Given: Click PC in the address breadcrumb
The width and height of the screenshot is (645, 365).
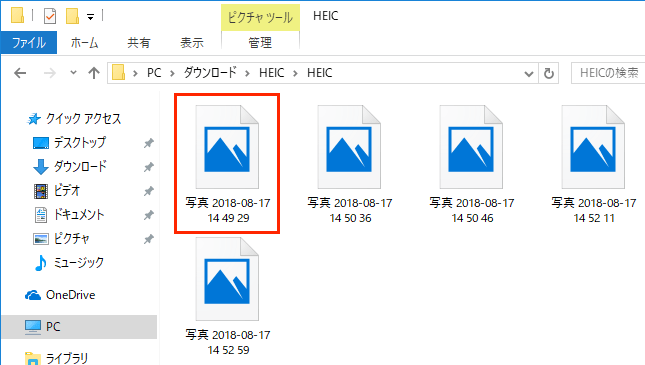Looking at the screenshot, I should coord(154,73).
